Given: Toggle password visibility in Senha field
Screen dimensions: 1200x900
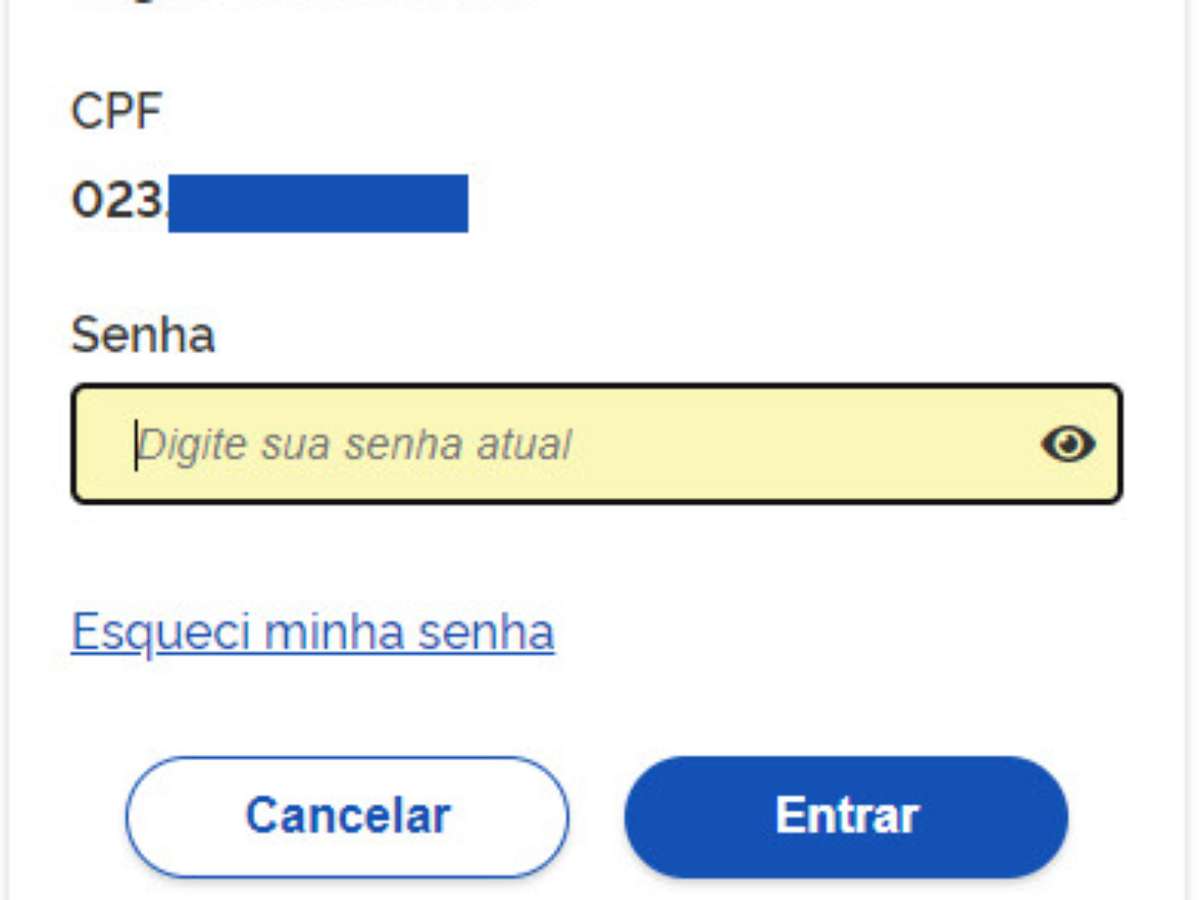Looking at the screenshot, I should [1067, 444].
